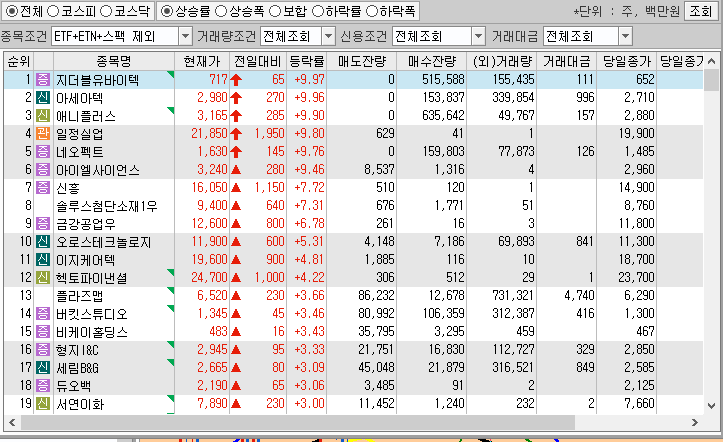The image size is (723, 442).
Task: Click the horizontal scrollbar thumb
Action: pyautogui.click(x=298, y=422)
